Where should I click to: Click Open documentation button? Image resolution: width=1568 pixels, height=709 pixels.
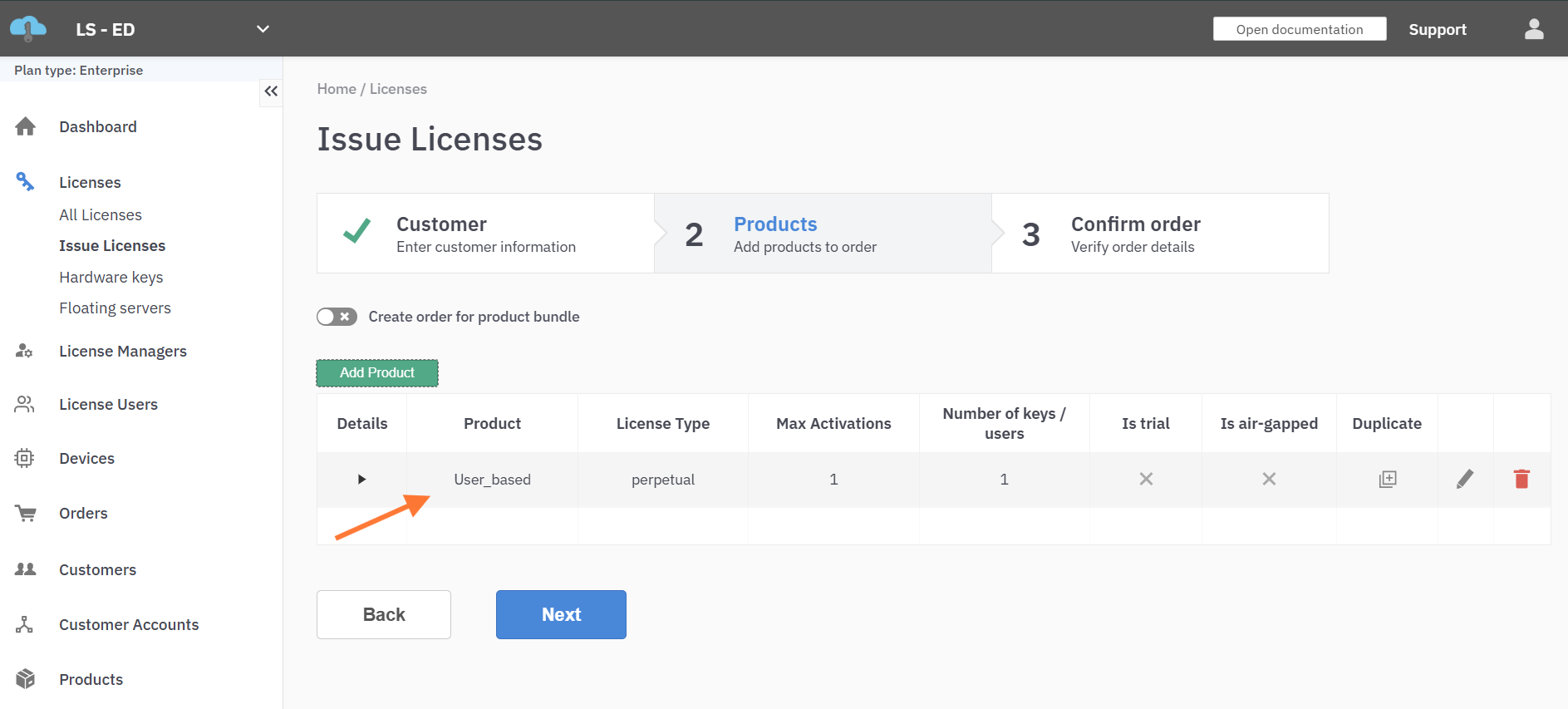point(1299,29)
